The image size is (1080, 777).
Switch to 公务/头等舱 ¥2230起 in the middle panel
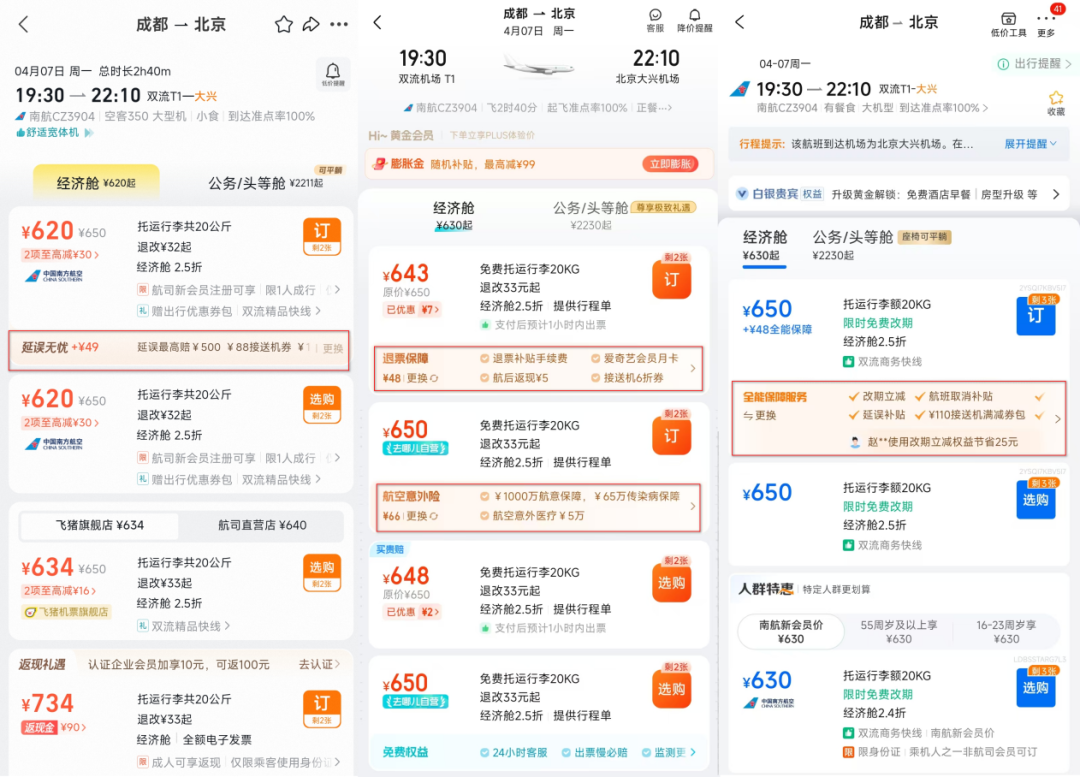pyautogui.click(x=590, y=215)
